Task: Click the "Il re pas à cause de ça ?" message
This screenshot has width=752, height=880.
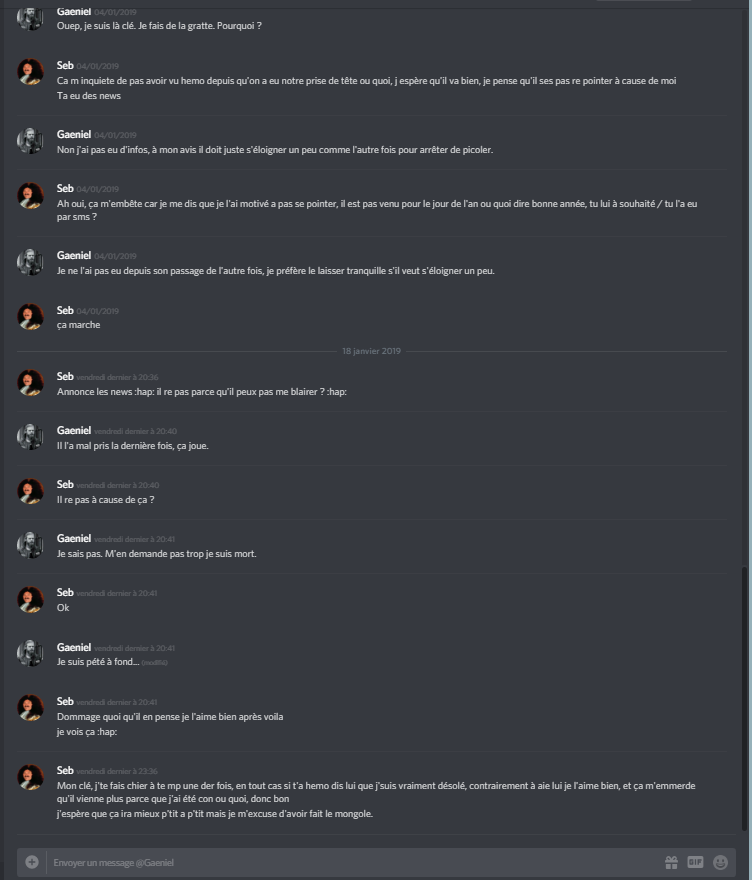Action: [105, 500]
